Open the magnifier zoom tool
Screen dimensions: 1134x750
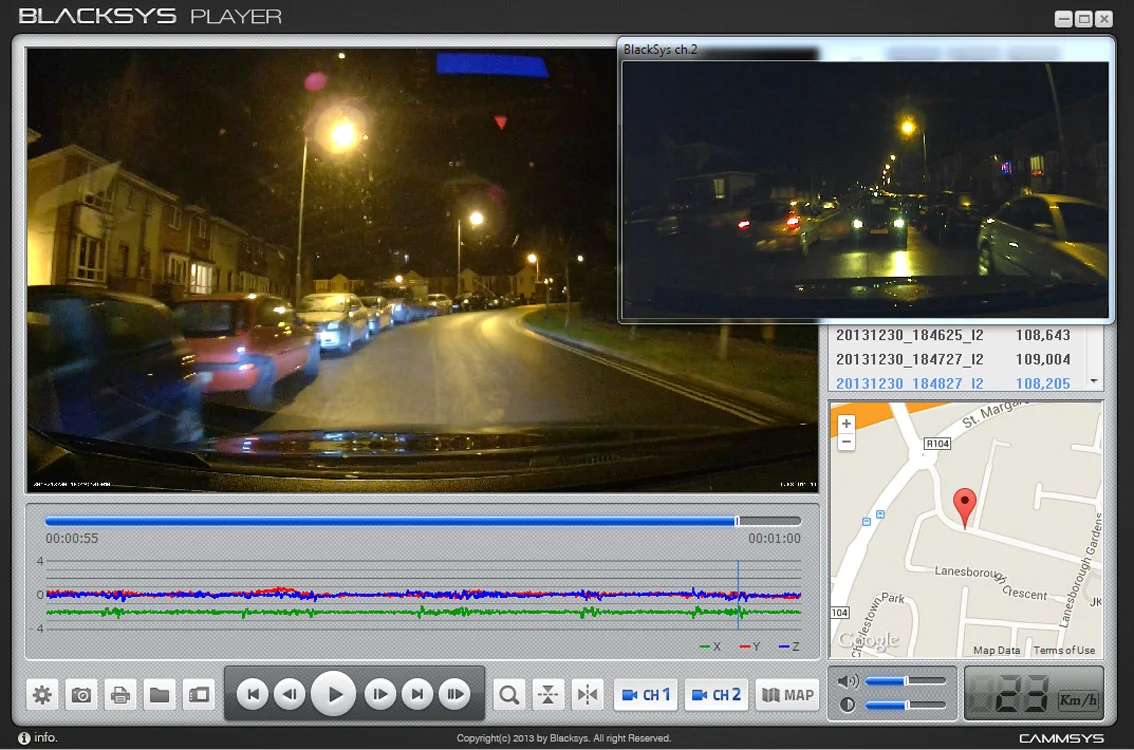[509, 695]
